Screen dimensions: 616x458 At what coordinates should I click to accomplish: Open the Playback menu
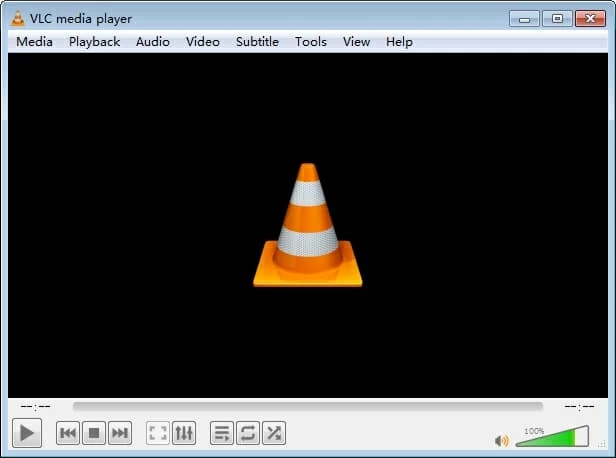94,42
